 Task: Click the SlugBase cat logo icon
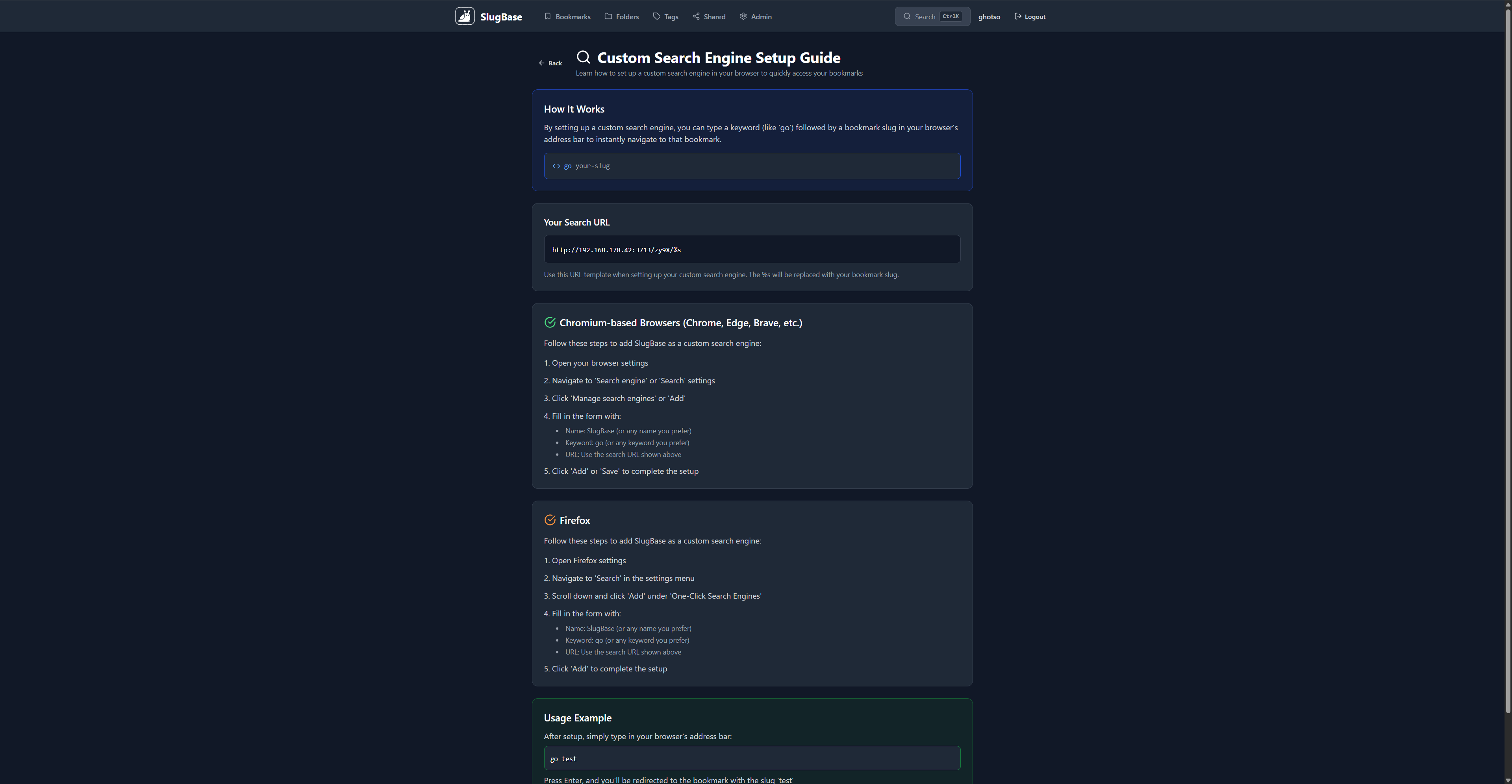click(x=464, y=16)
